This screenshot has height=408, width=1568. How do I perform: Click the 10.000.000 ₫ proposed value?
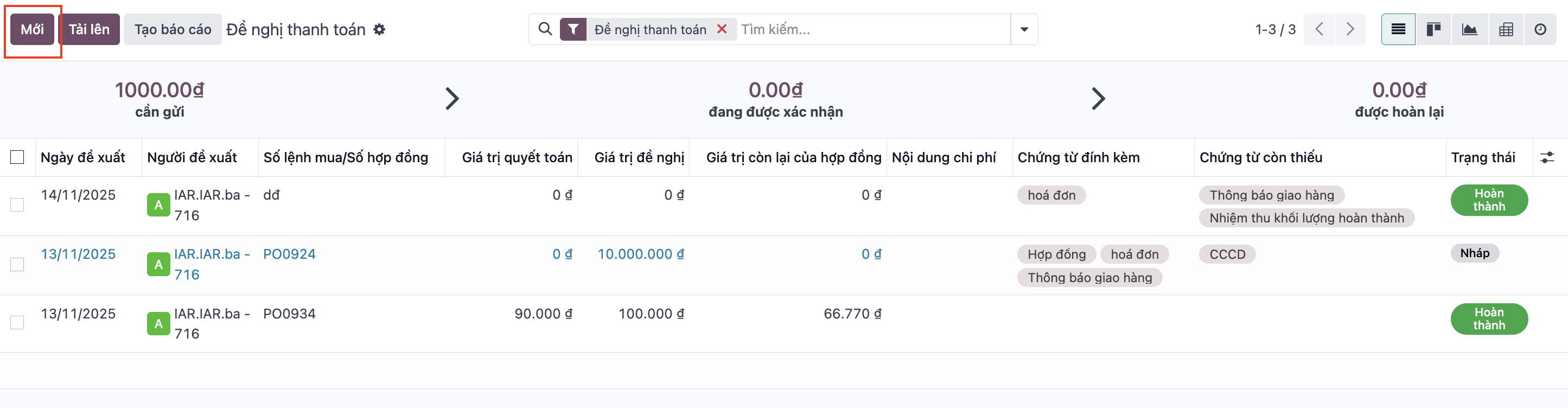640,254
